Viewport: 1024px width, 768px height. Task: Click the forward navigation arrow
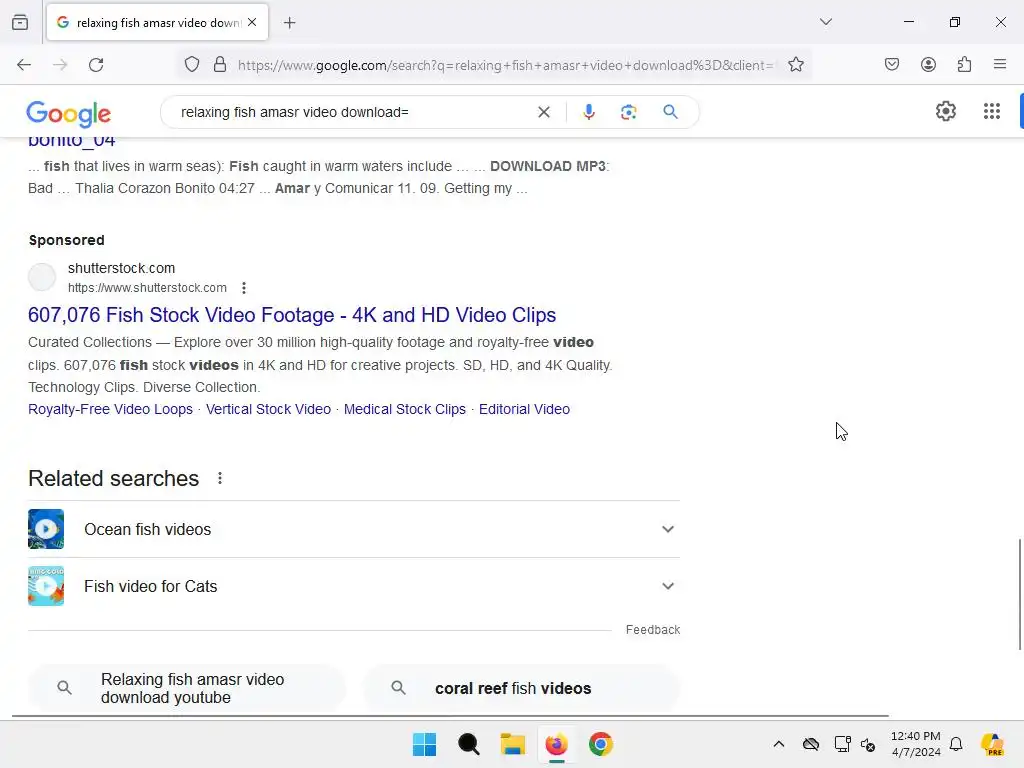click(x=60, y=65)
